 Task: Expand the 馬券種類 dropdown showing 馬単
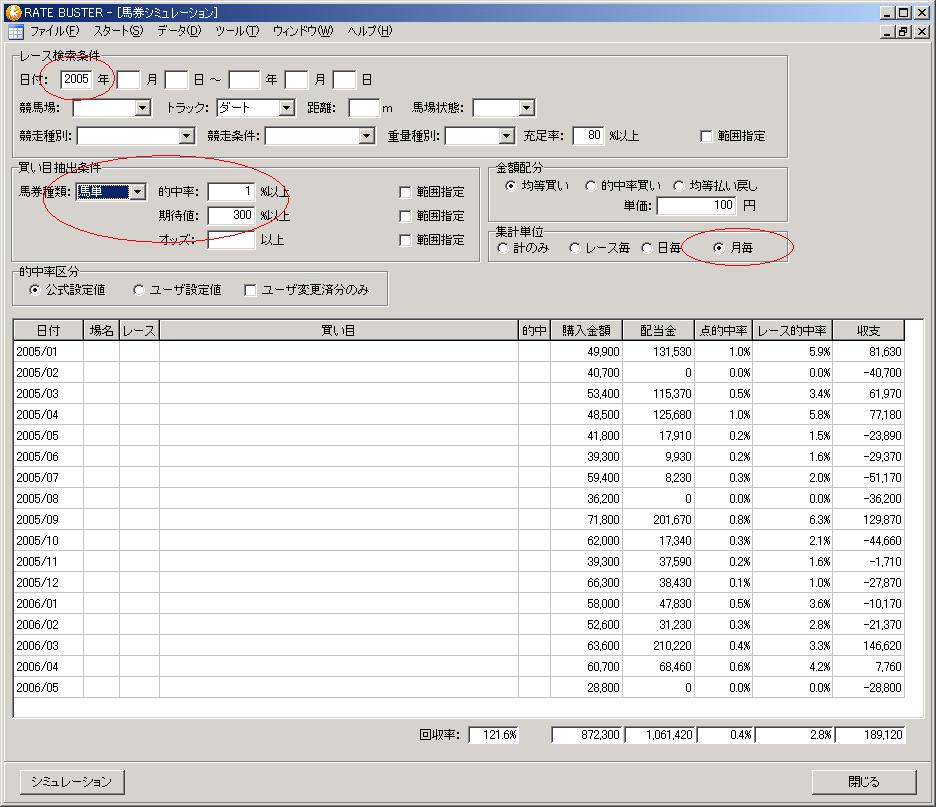tap(137, 192)
